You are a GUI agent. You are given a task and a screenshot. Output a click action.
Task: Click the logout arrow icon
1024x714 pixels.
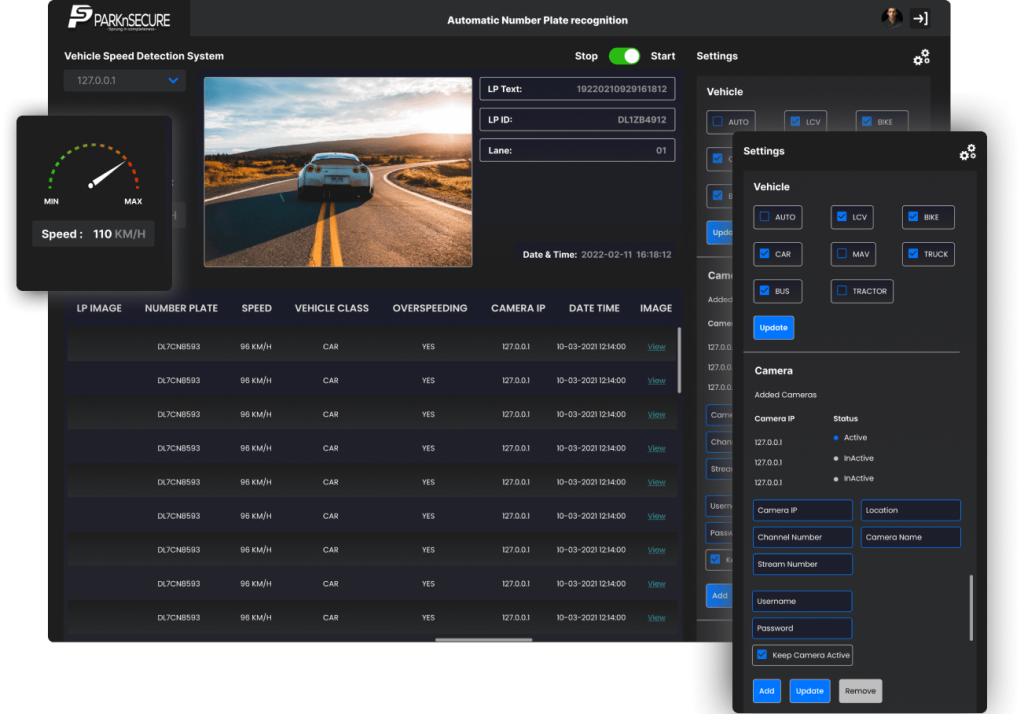click(920, 17)
